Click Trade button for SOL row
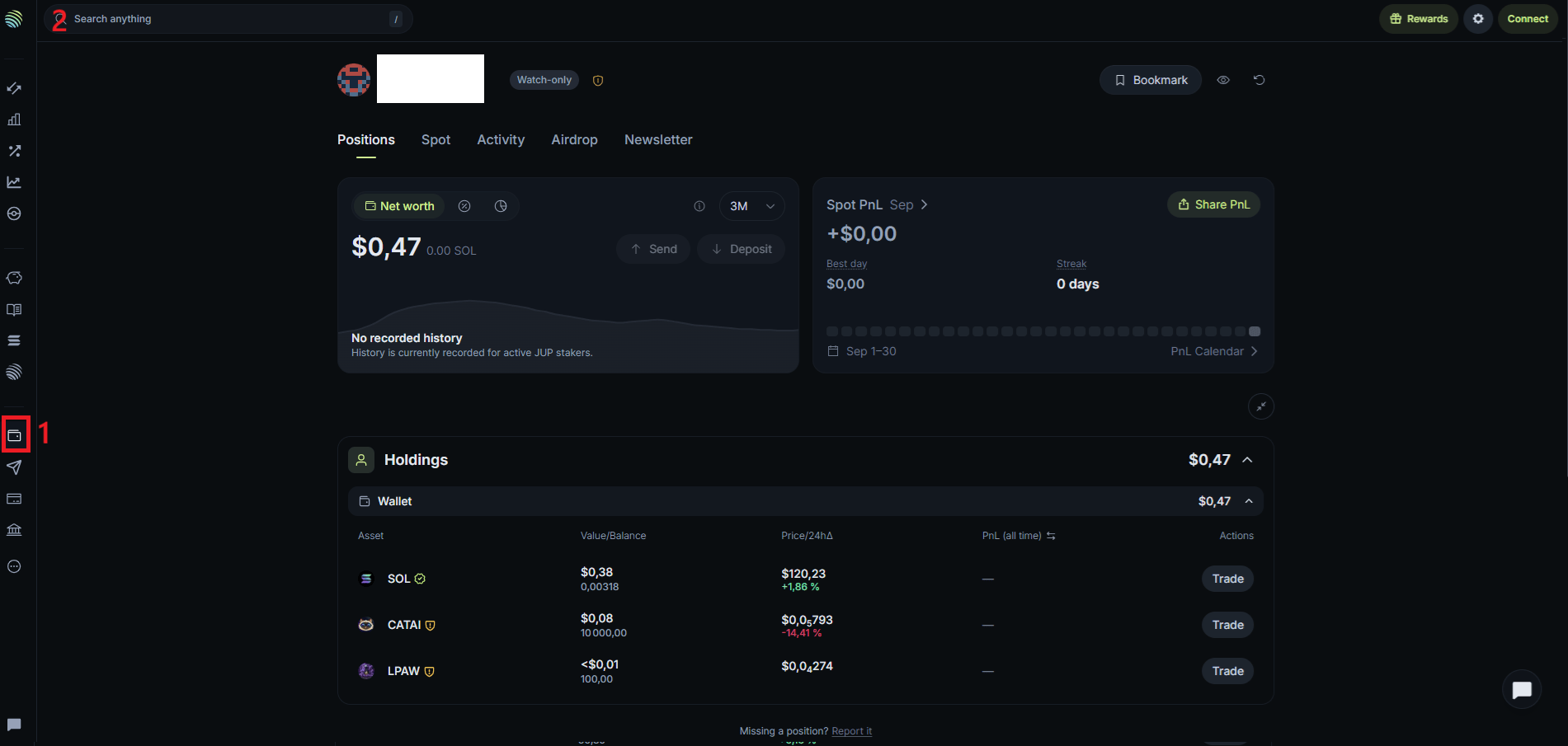This screenshot has width=1568, height=746. point(1227,579)
